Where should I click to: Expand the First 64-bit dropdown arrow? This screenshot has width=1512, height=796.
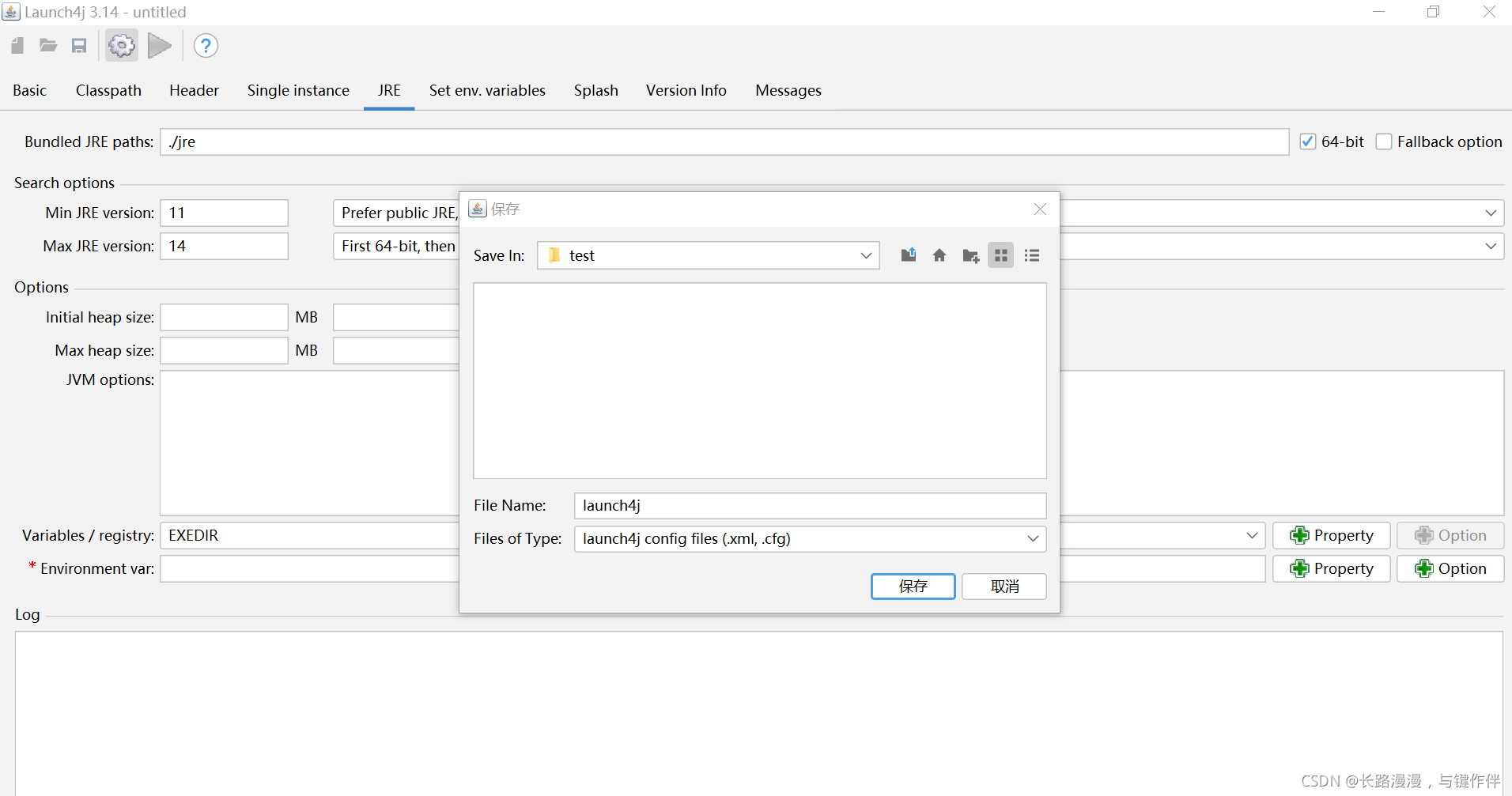tap(1491, 246)
